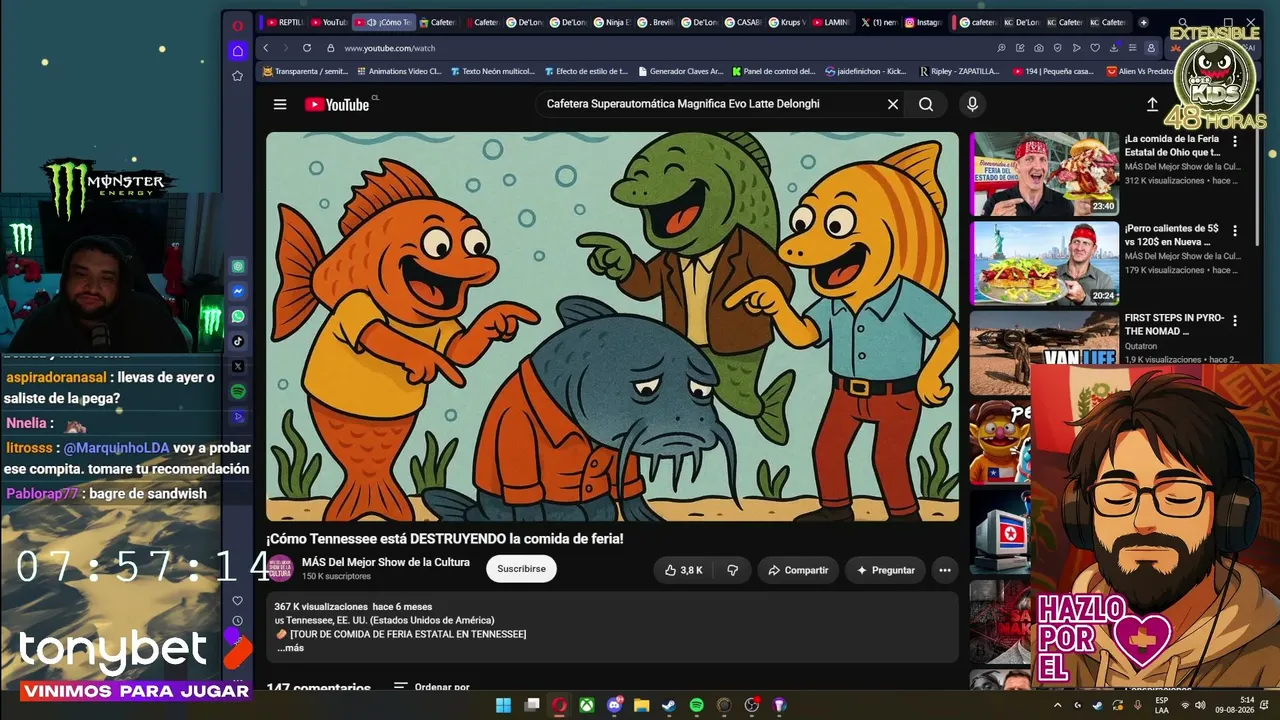
Task: Dislike the Tennessee fair food video
Action: click(732, 570)
